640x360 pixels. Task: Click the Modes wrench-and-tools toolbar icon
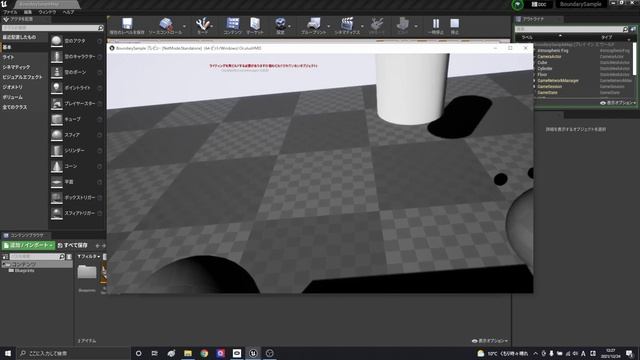(202, 24)
